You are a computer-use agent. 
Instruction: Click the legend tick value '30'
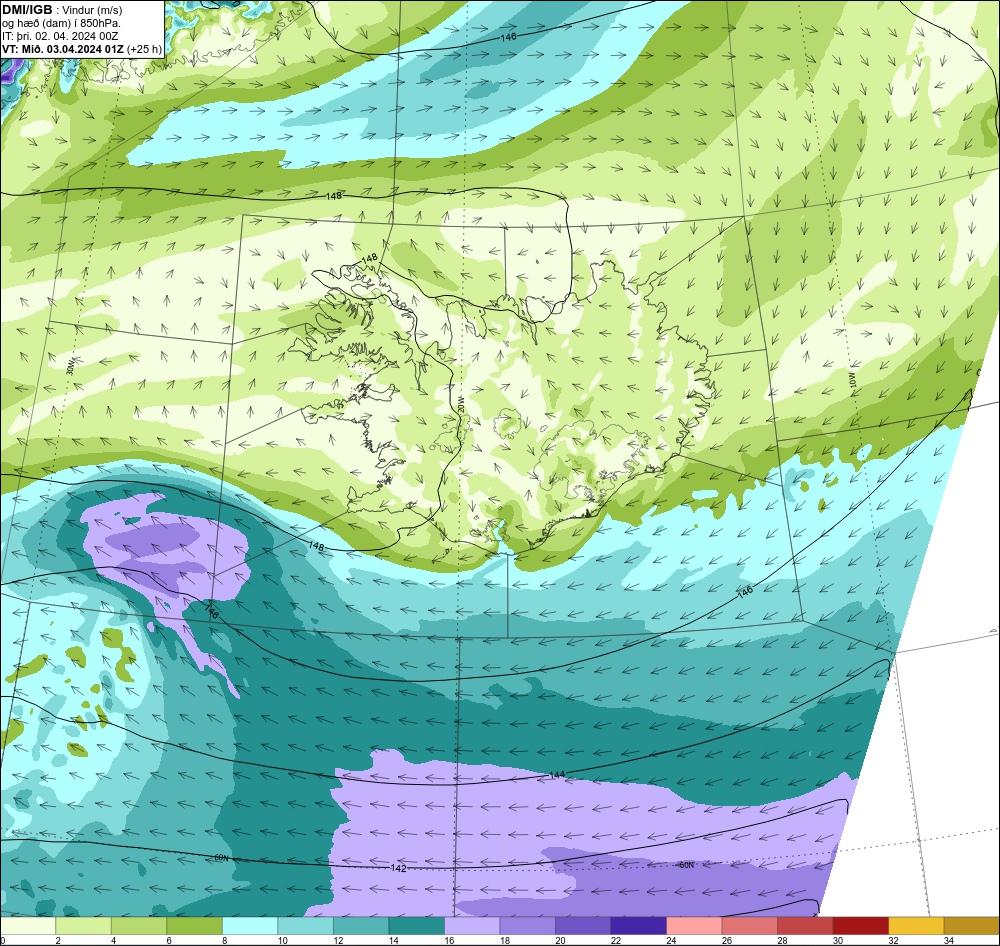click(837, 940)
